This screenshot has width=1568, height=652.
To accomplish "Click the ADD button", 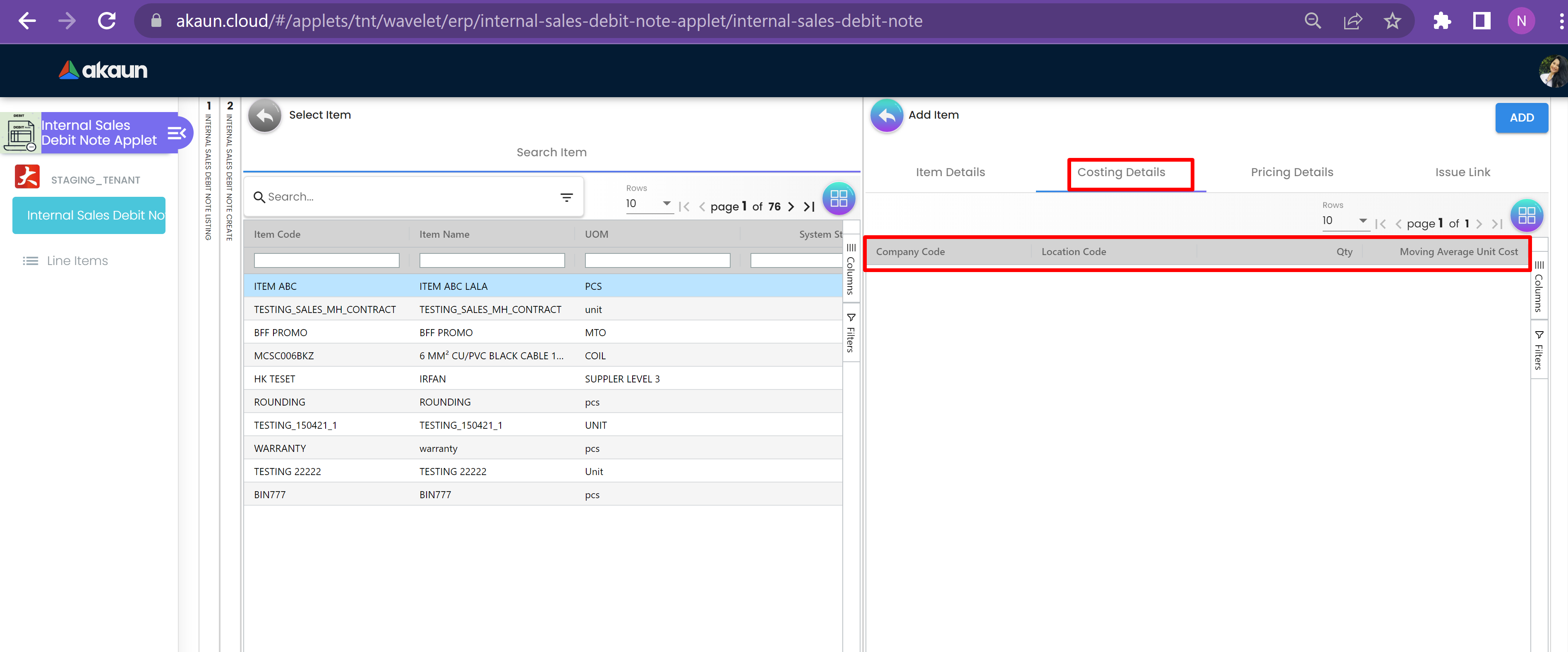I will click(1521, 118).
